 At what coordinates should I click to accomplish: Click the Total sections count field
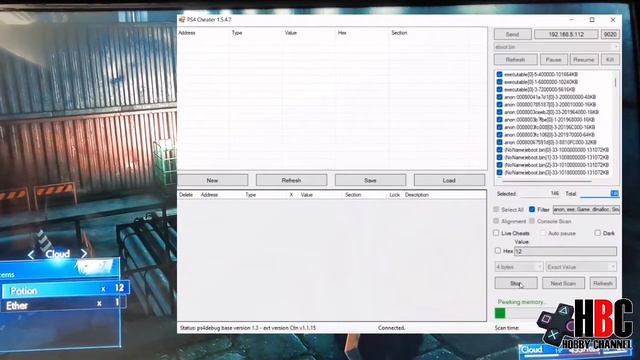tap(599, 193)
